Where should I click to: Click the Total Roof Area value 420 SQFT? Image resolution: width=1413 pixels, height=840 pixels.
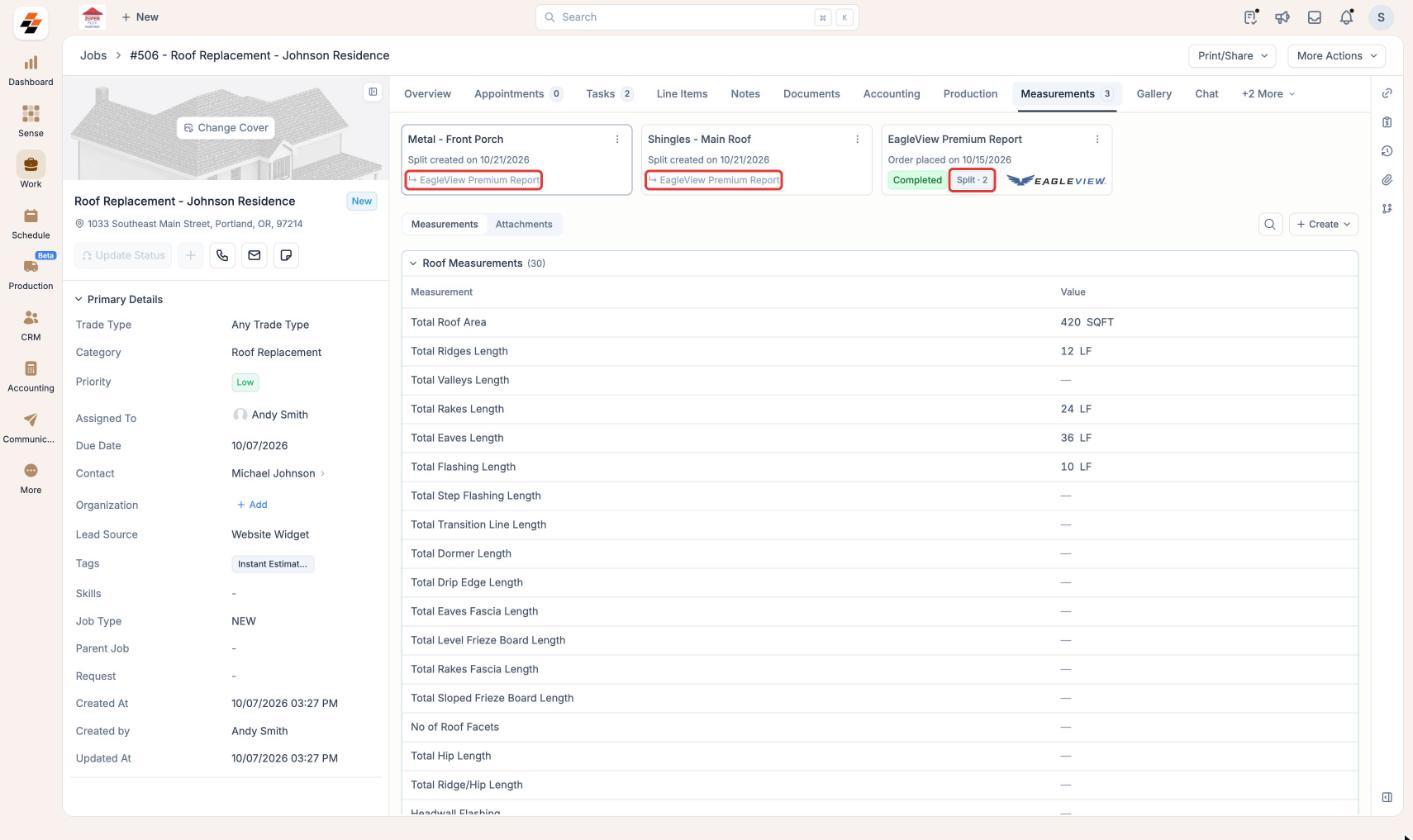coord(1087,322)
